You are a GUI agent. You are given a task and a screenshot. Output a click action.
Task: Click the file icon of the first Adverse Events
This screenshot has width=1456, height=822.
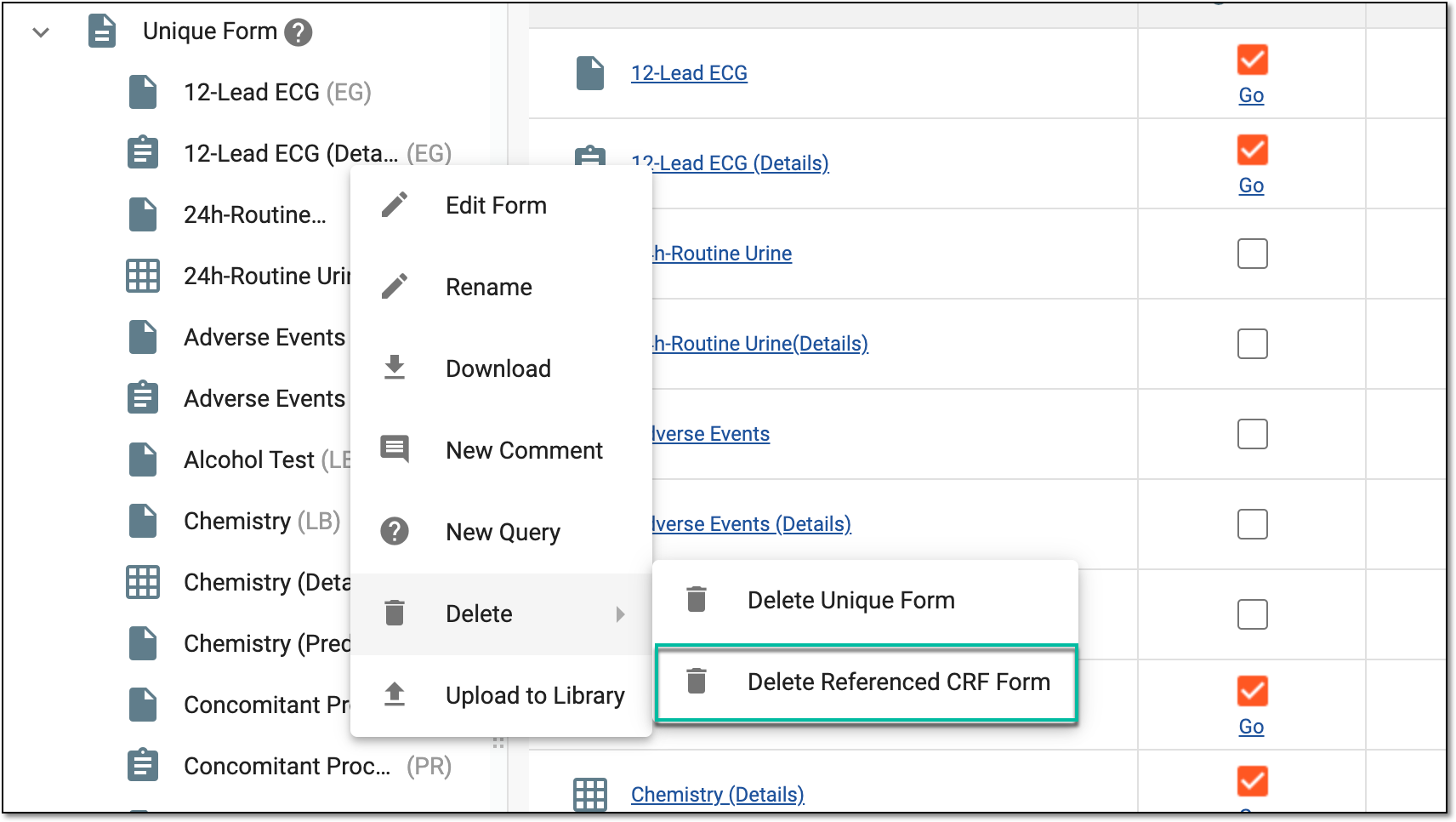click(143, 337)
